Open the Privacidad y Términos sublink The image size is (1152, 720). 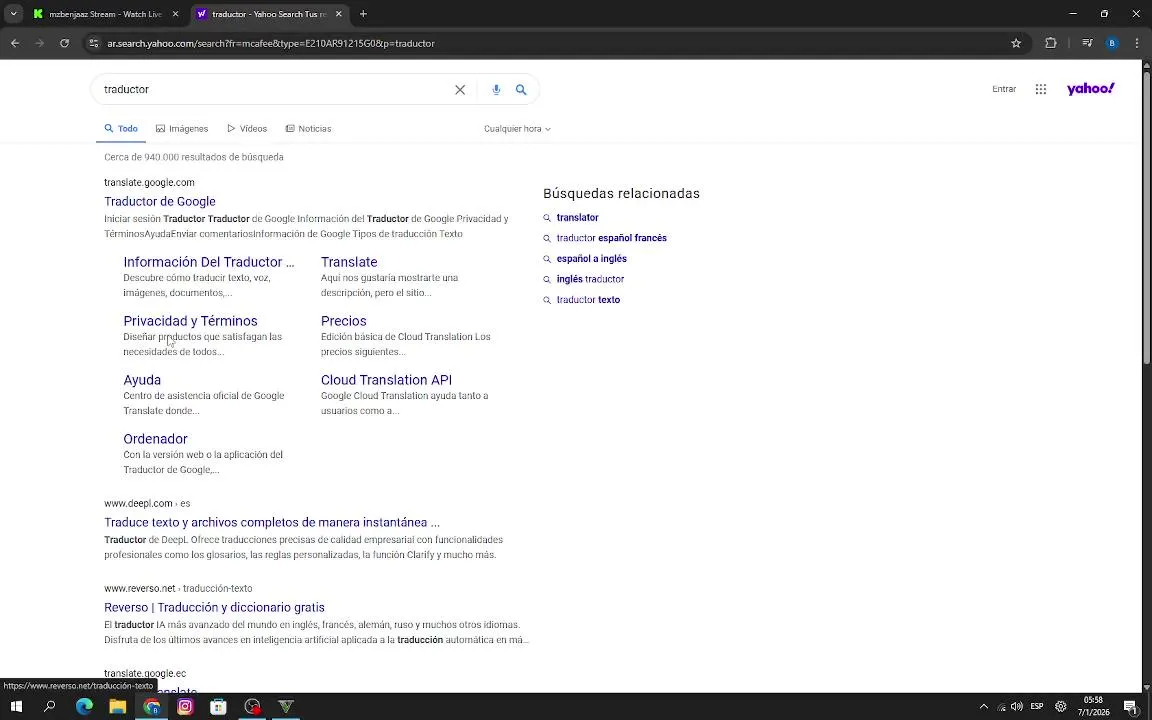click(190, 321)
